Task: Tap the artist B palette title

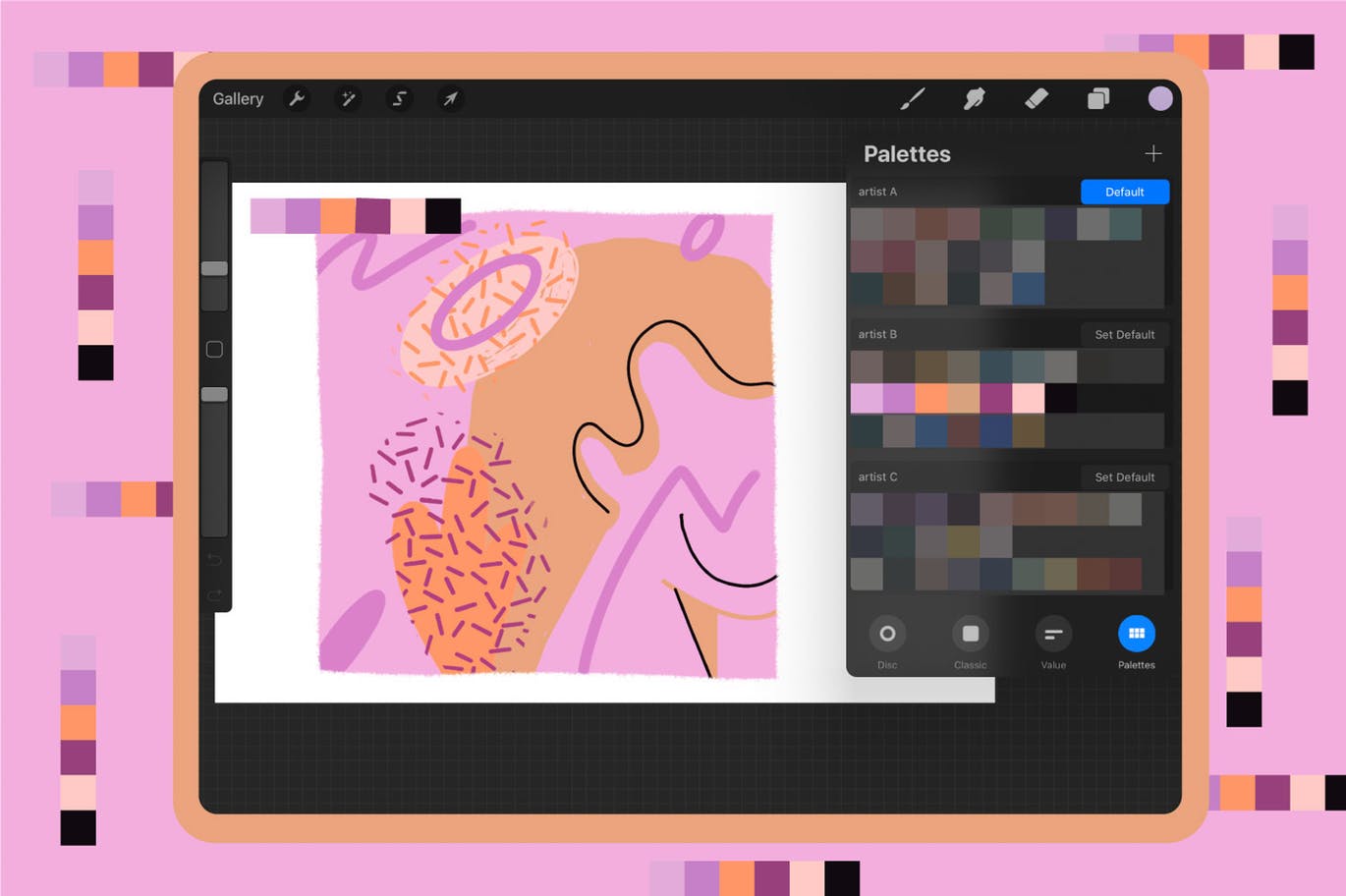Action: coord(877,334)
